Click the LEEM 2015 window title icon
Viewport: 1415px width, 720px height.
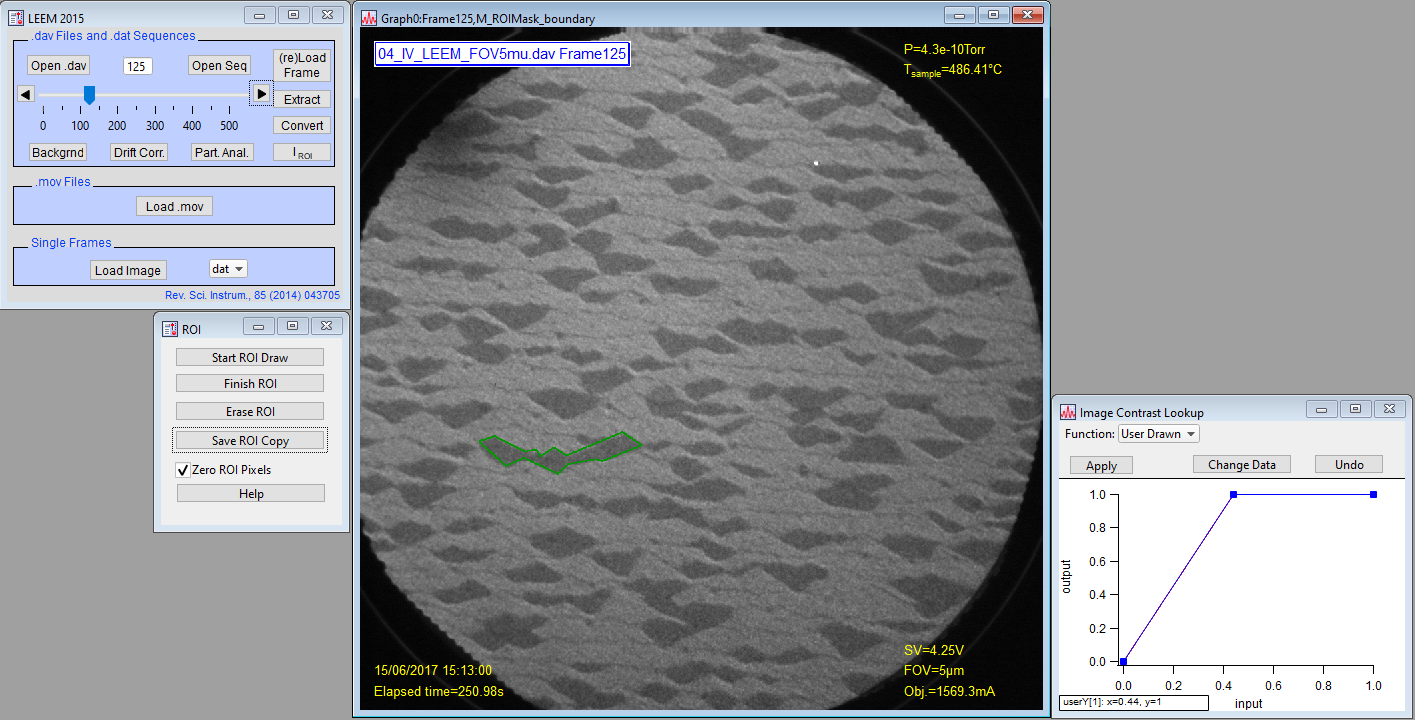click(x=15, y=15)
